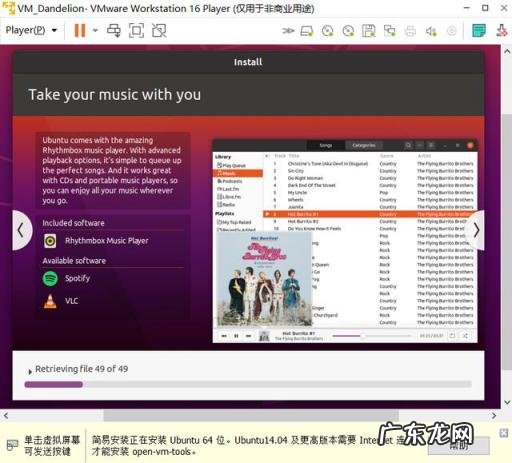512x463 pixels.
Task: Open the Player(P) menu
Action: (31, 30)
